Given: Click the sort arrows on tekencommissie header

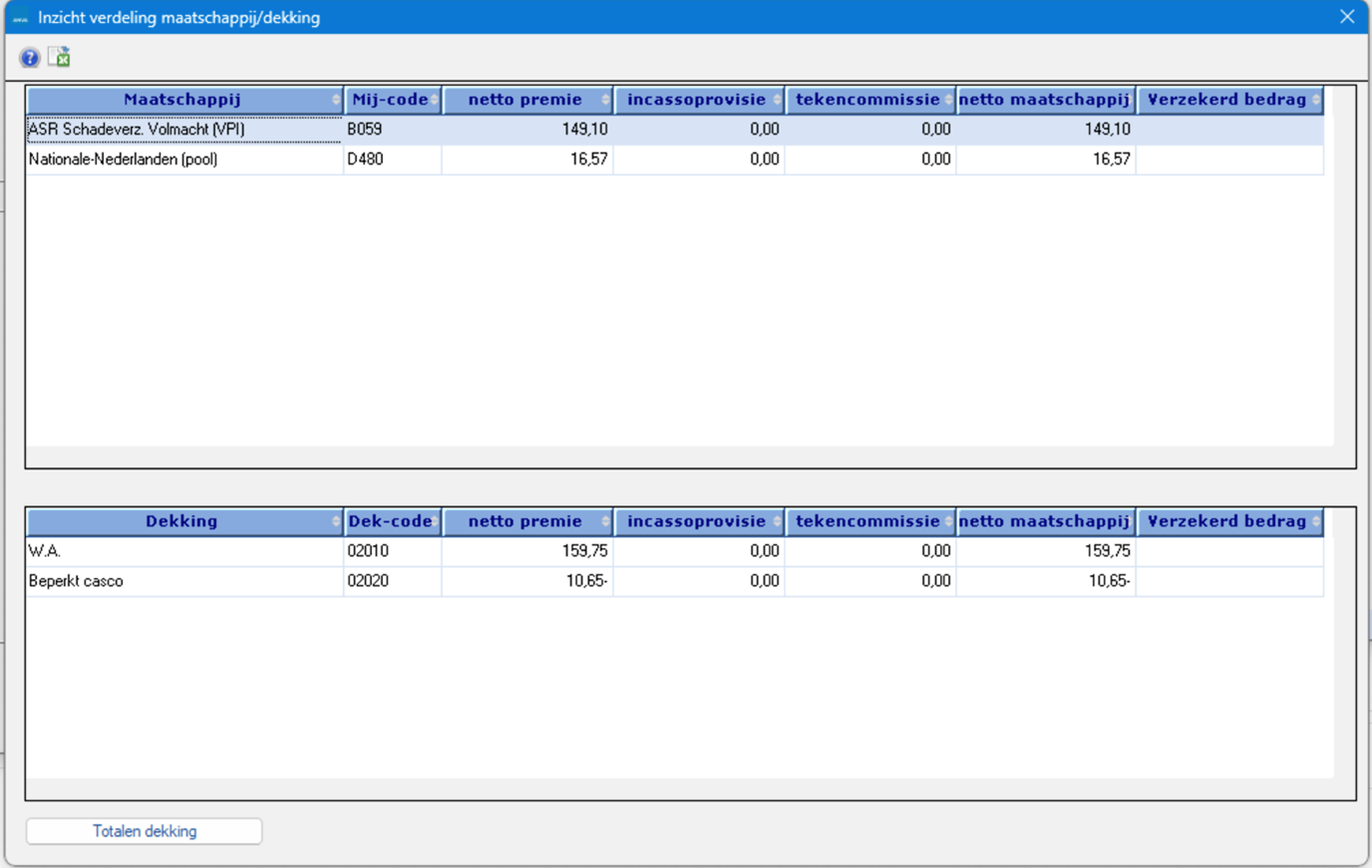Looking at the screenshot, I should tap(949, 100).
